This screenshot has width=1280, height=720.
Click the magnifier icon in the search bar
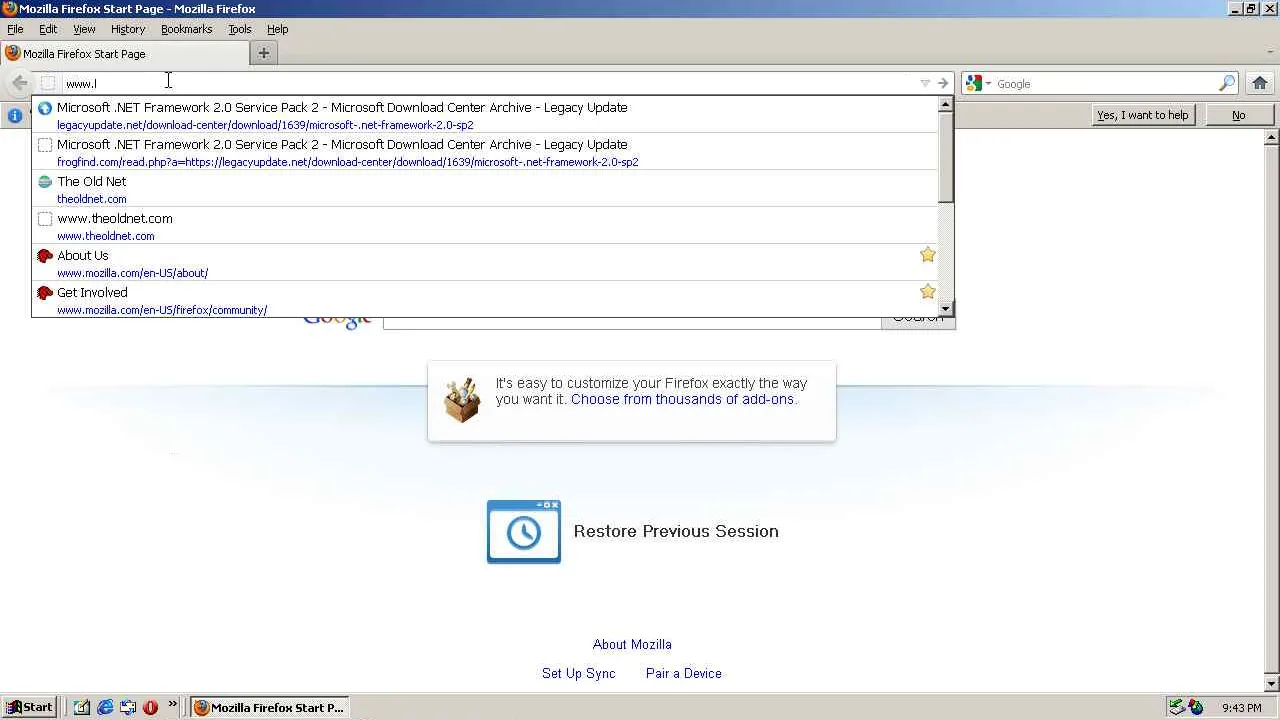coord(1227,83)
